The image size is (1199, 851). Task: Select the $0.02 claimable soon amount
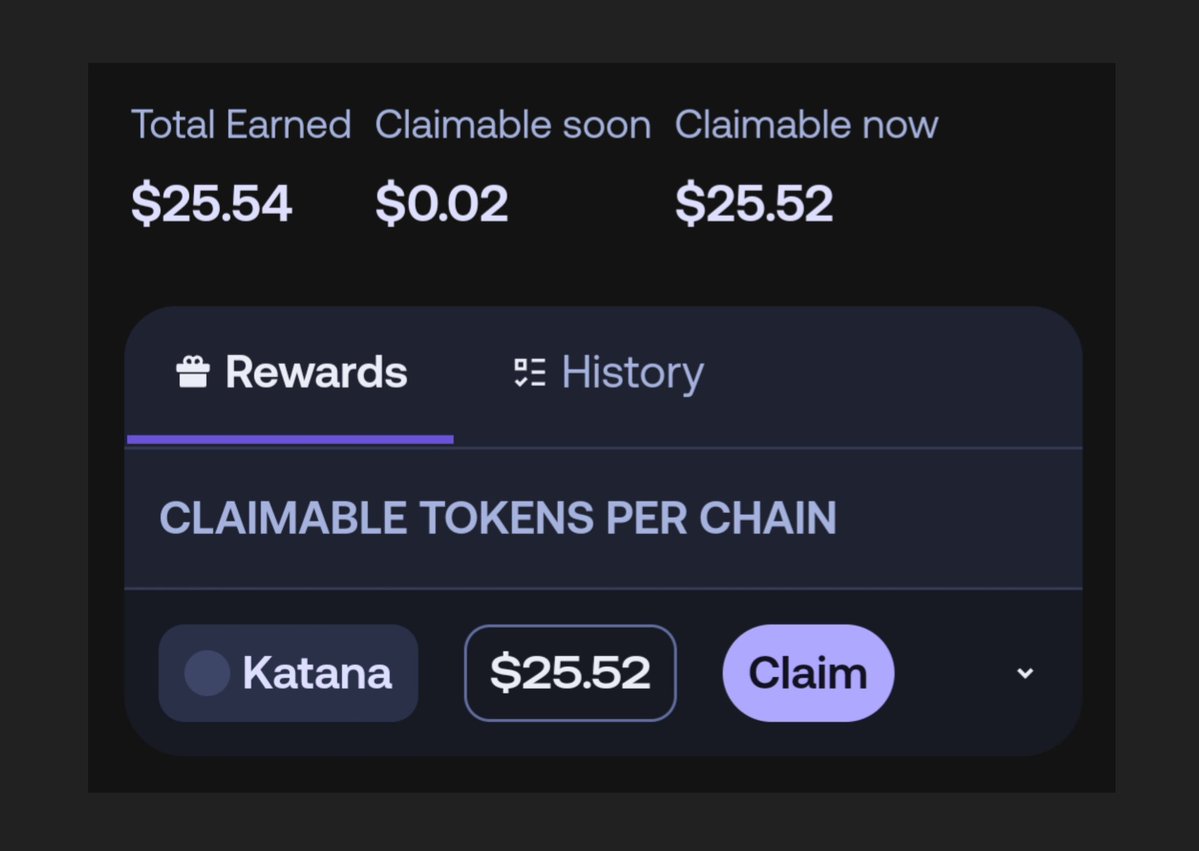[x=442, y=204]
